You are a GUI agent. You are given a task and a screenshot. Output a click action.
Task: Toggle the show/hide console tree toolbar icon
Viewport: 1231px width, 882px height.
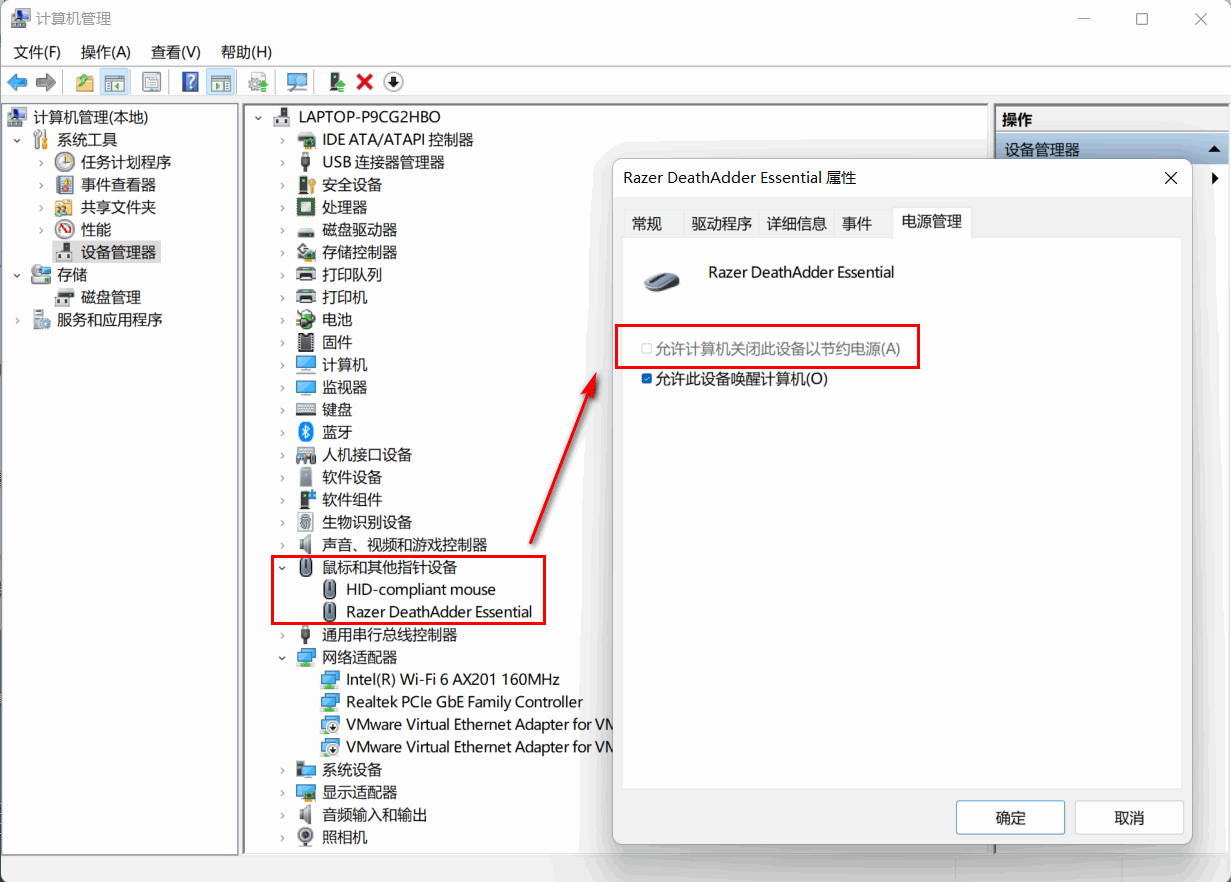115,82
